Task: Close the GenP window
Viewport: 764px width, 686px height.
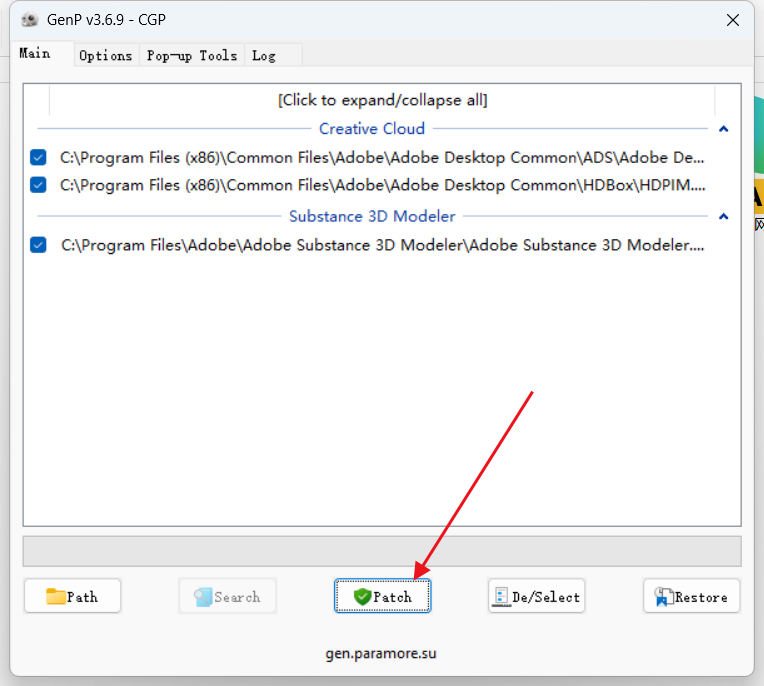Action: [733, 20]
